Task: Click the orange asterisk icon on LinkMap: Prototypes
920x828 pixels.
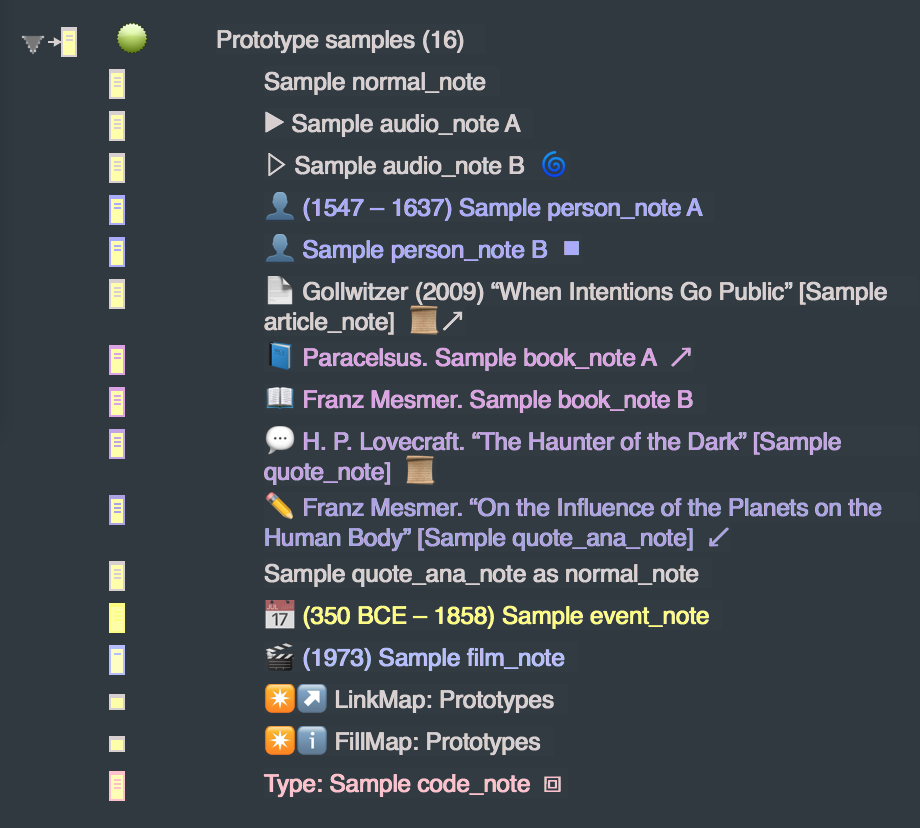Action: pos(280,699)
